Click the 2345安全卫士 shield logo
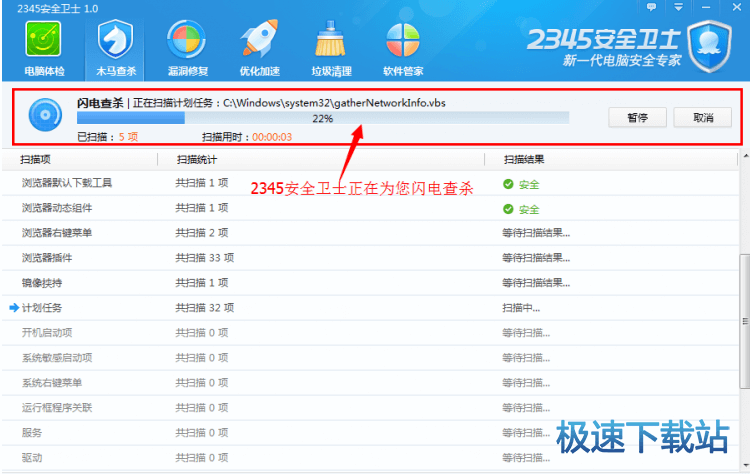 pyautogui.click(x=709, y=46)
